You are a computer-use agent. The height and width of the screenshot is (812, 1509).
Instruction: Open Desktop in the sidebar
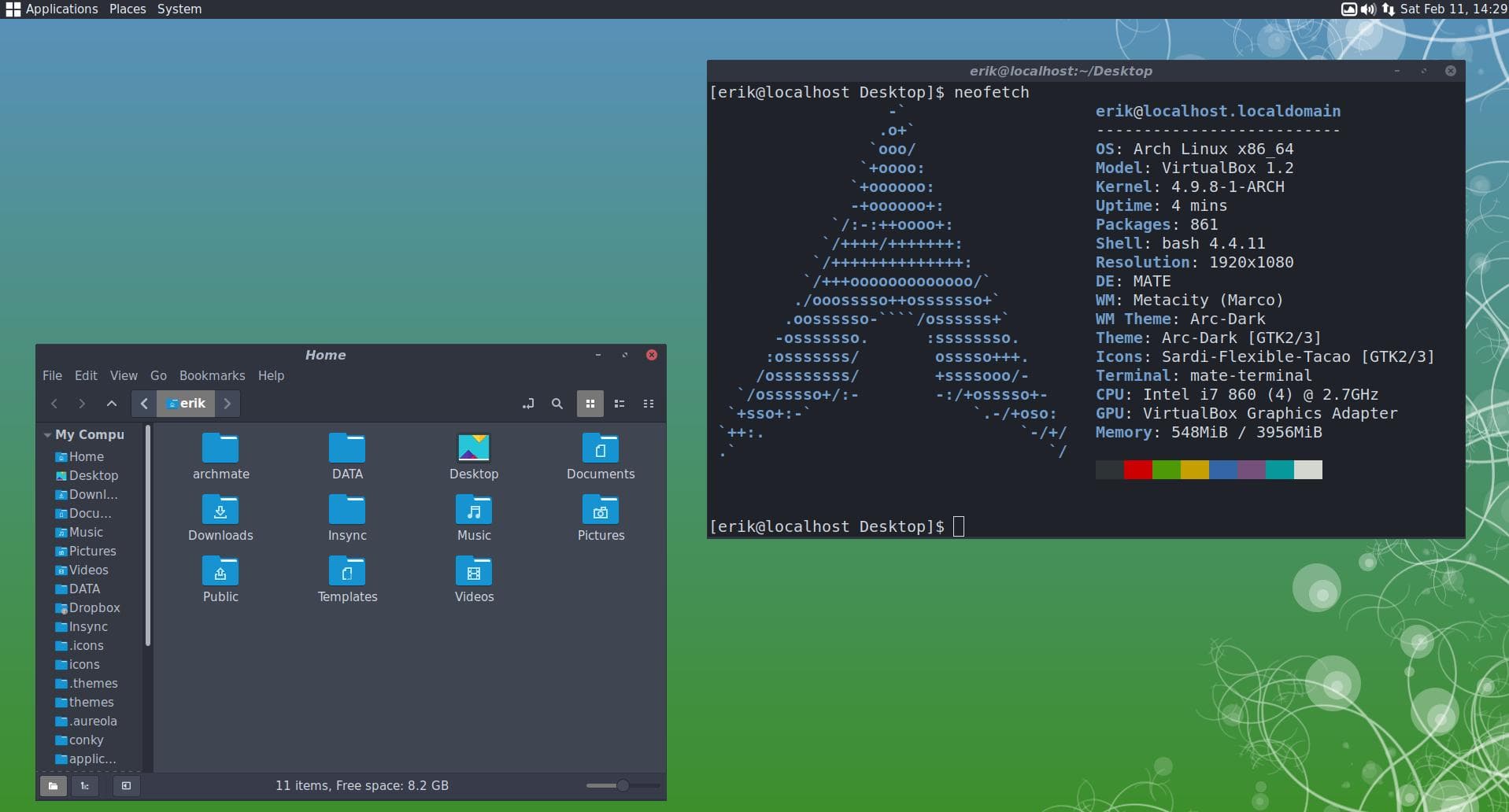(87, 475)
